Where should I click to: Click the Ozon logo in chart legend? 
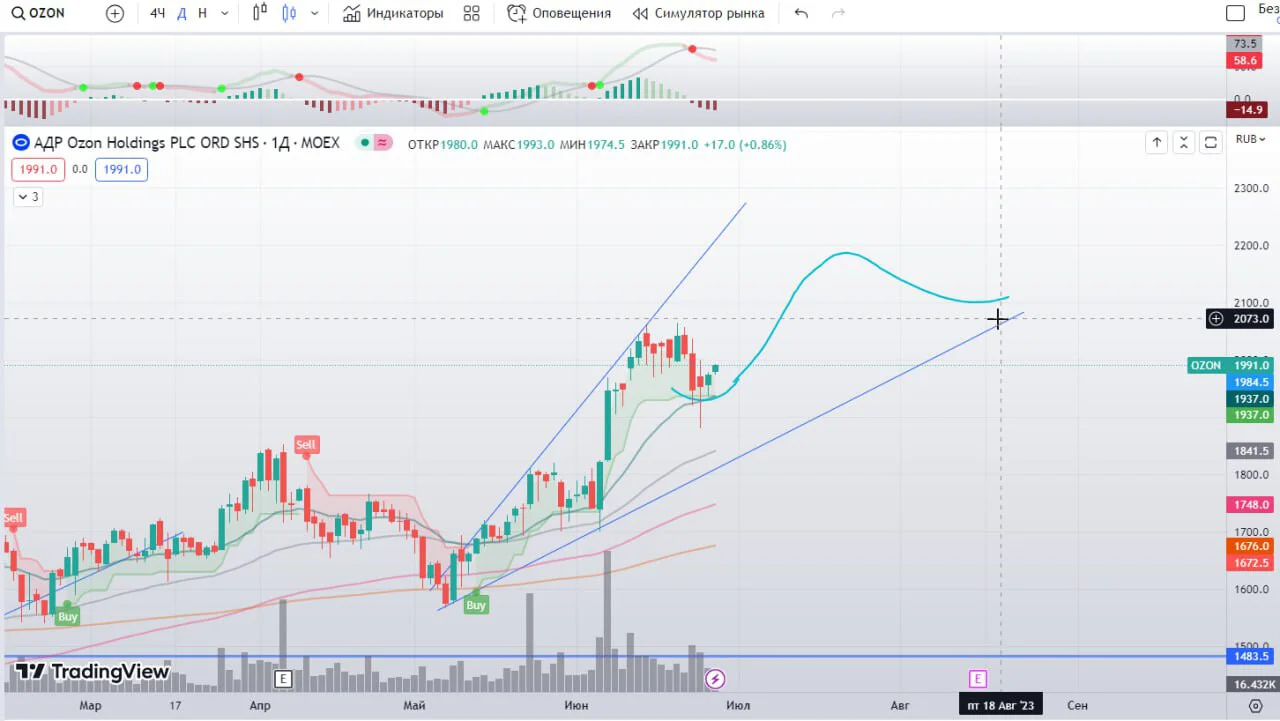[21, 143]
